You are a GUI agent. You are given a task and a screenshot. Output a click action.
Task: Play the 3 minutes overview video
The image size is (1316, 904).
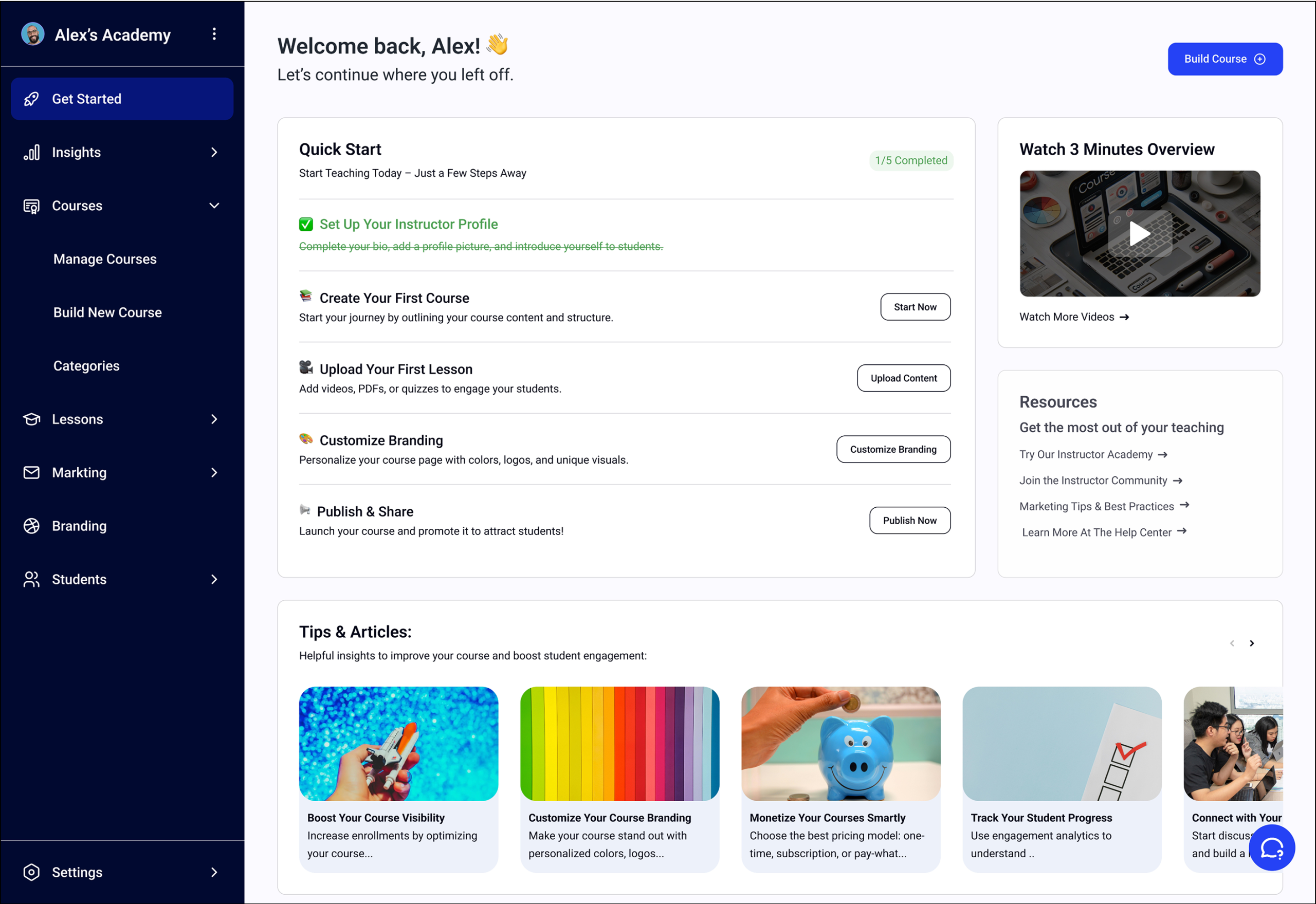point(1140,233)
